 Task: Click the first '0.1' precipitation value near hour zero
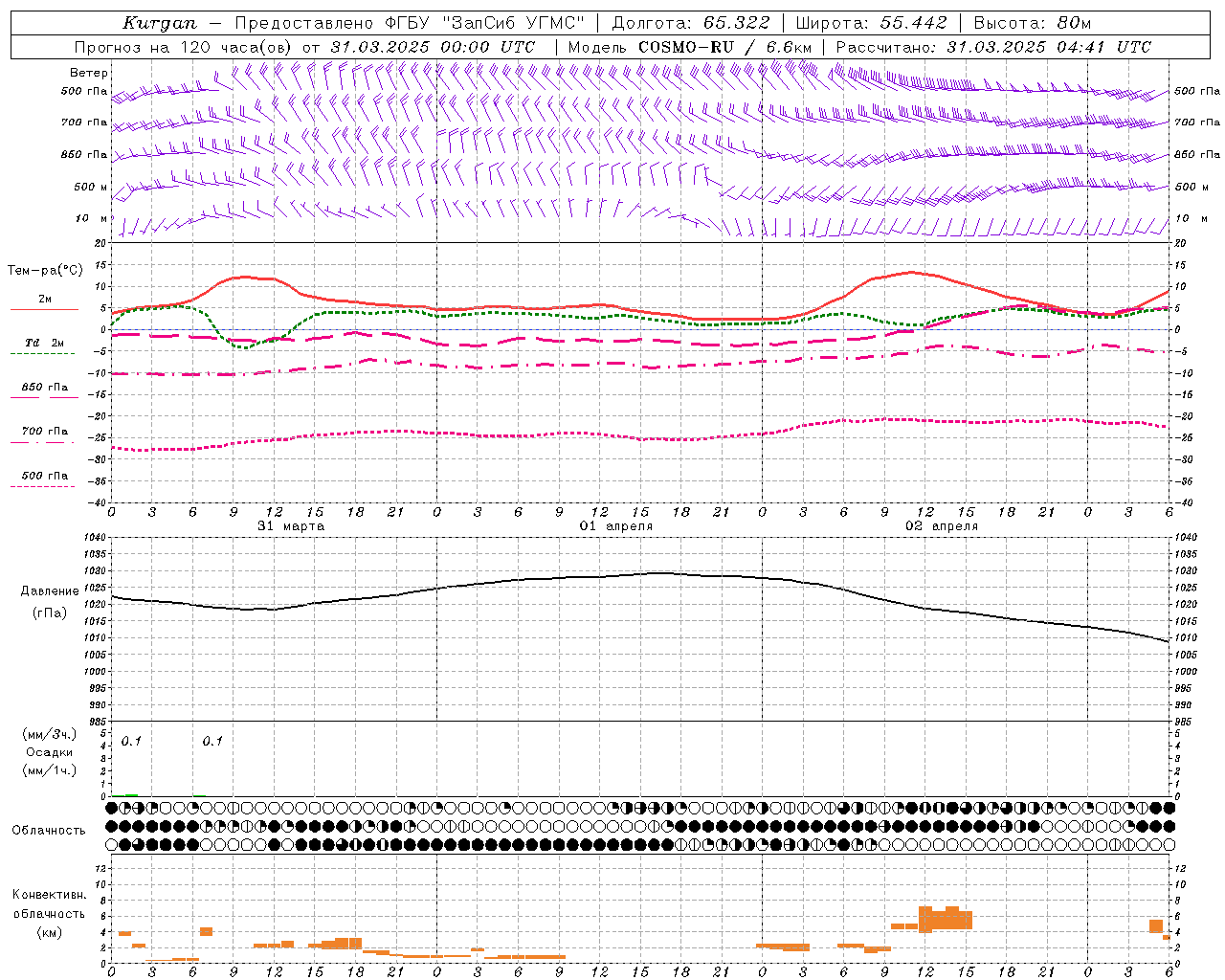point(131,742)
